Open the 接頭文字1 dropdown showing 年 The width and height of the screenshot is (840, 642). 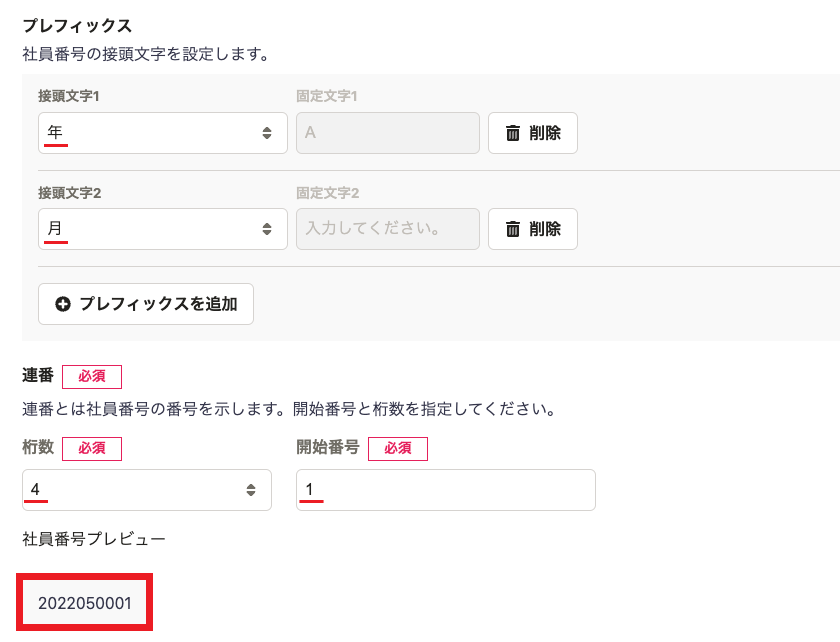click(x=163, y=133)
